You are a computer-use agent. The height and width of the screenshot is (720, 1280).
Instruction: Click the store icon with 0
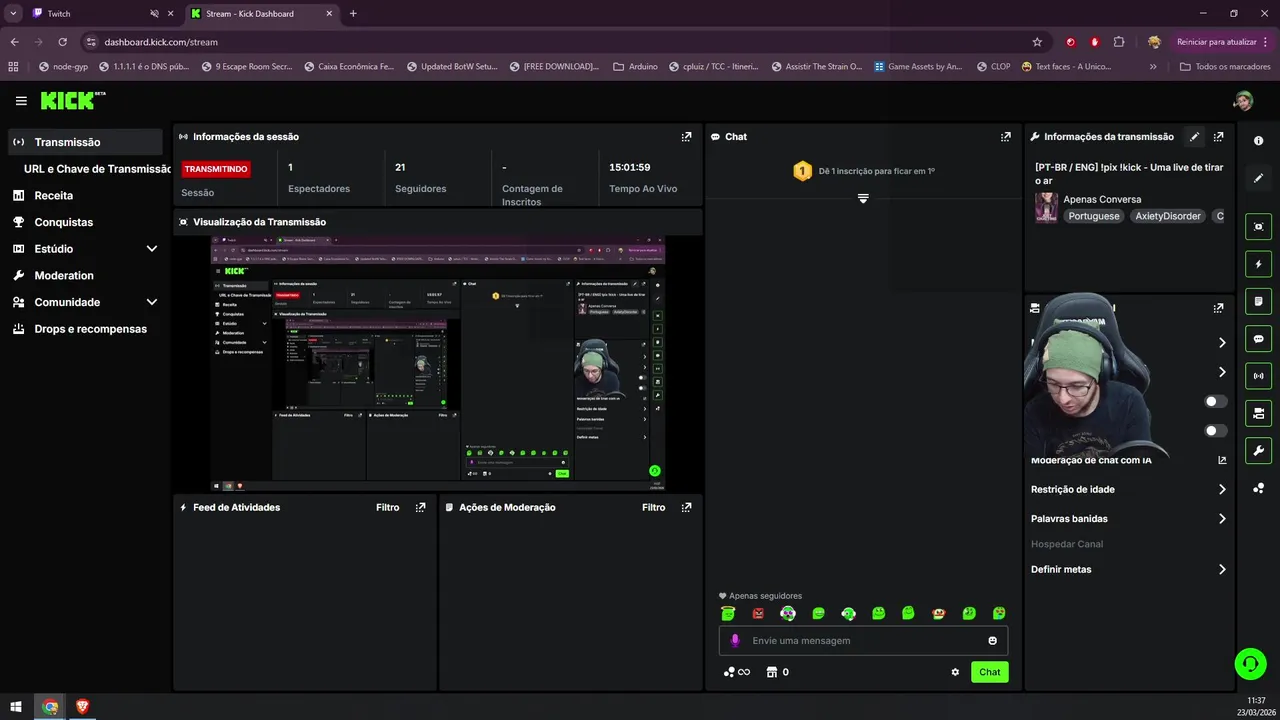click(x=777, y=672)
